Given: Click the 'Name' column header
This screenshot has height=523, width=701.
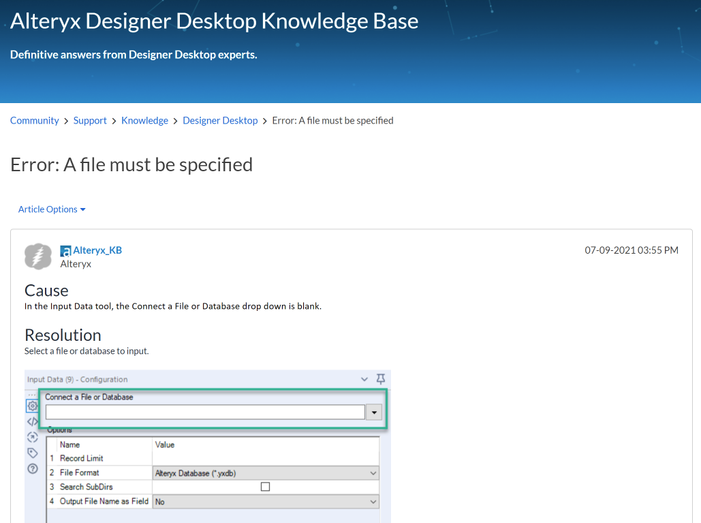Looking at the screenshot, I should tap(70, 445).
